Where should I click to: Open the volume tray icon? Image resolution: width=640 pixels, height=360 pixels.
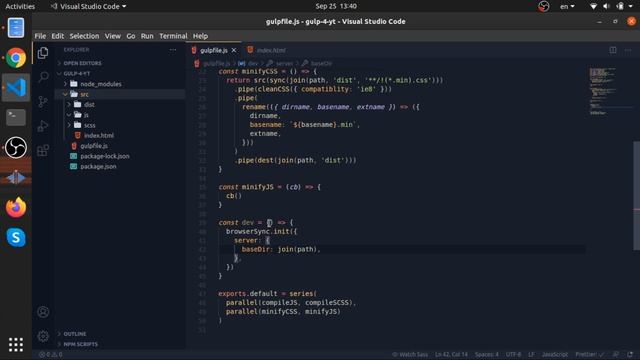(606, 7)
